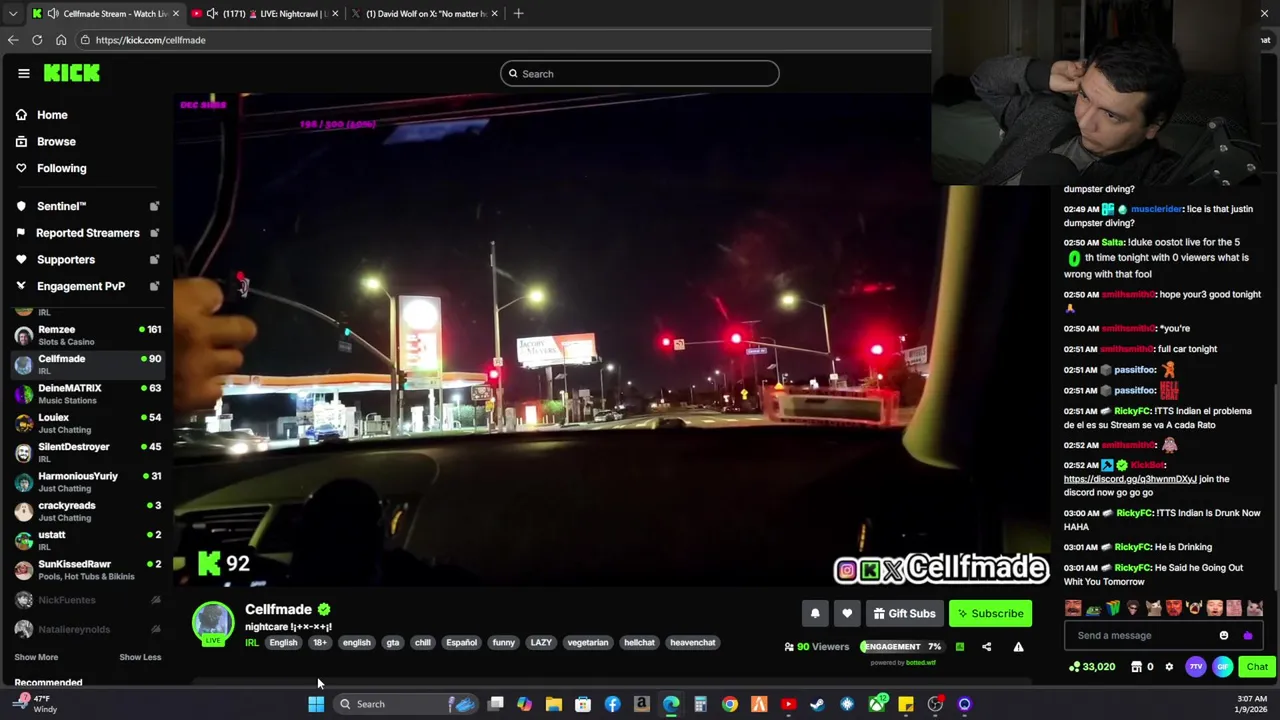Click the Pepe frog emote
The width and height of the screenshot is (1280, 720).
coord(1093,608)
